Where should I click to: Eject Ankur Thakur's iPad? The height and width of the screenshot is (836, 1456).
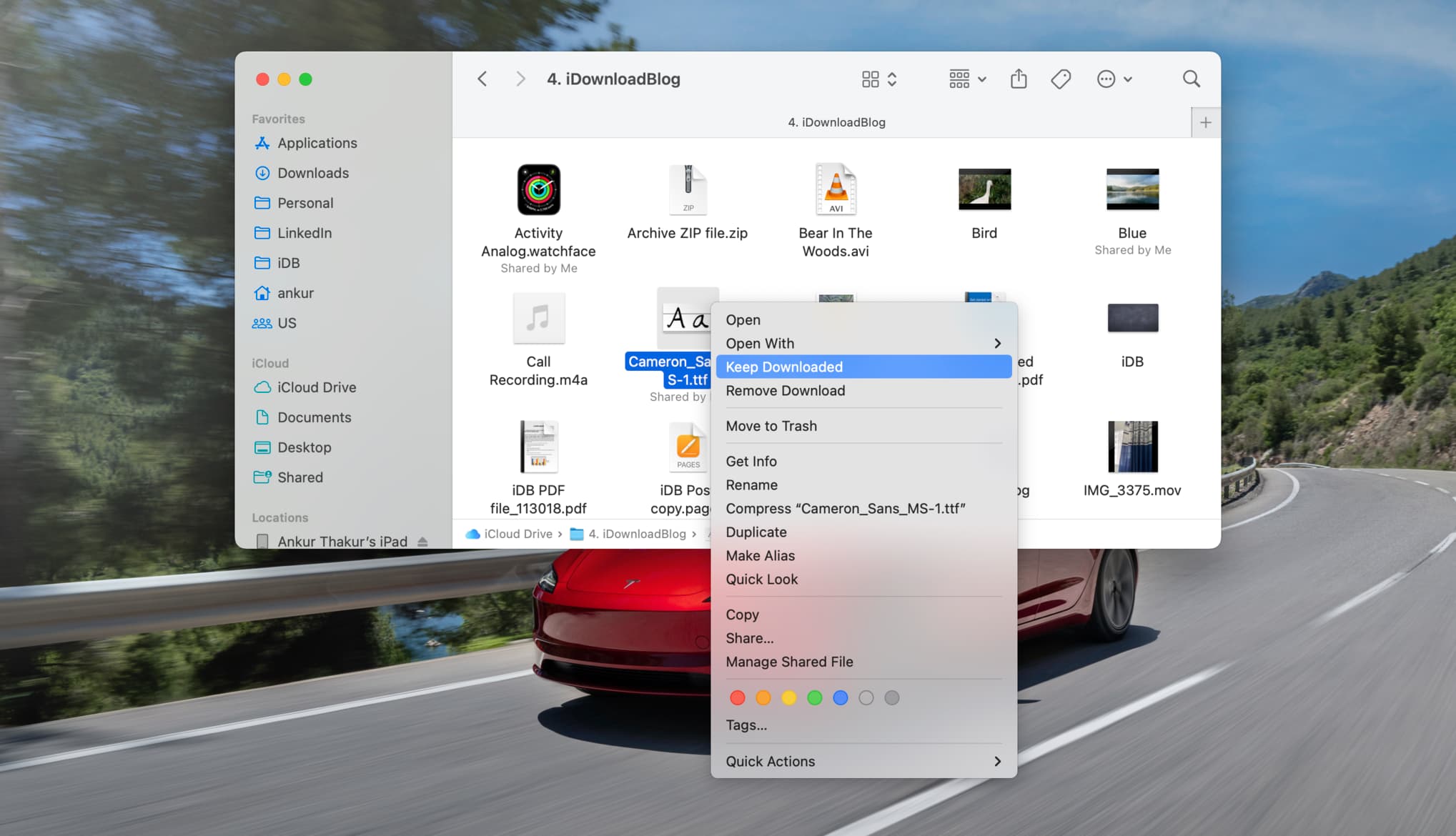(422, 542)
